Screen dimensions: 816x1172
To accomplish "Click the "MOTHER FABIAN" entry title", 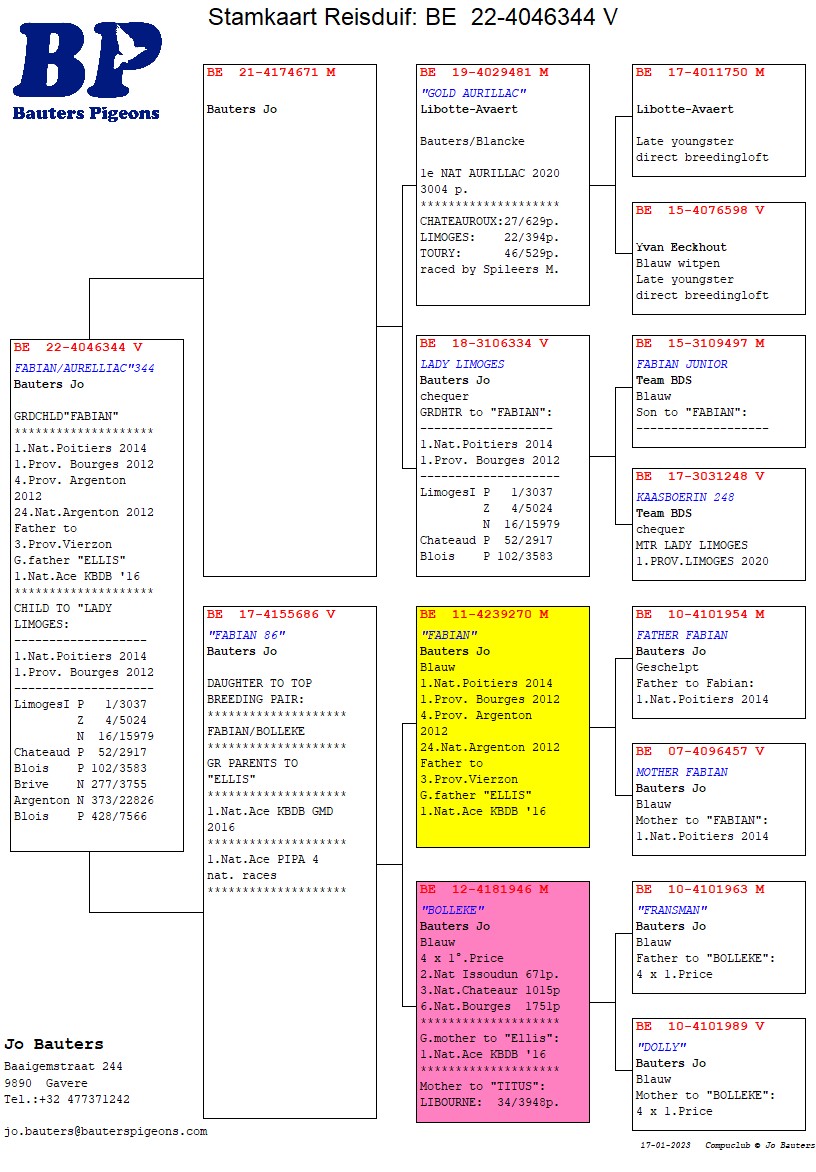I will point(682,772).
